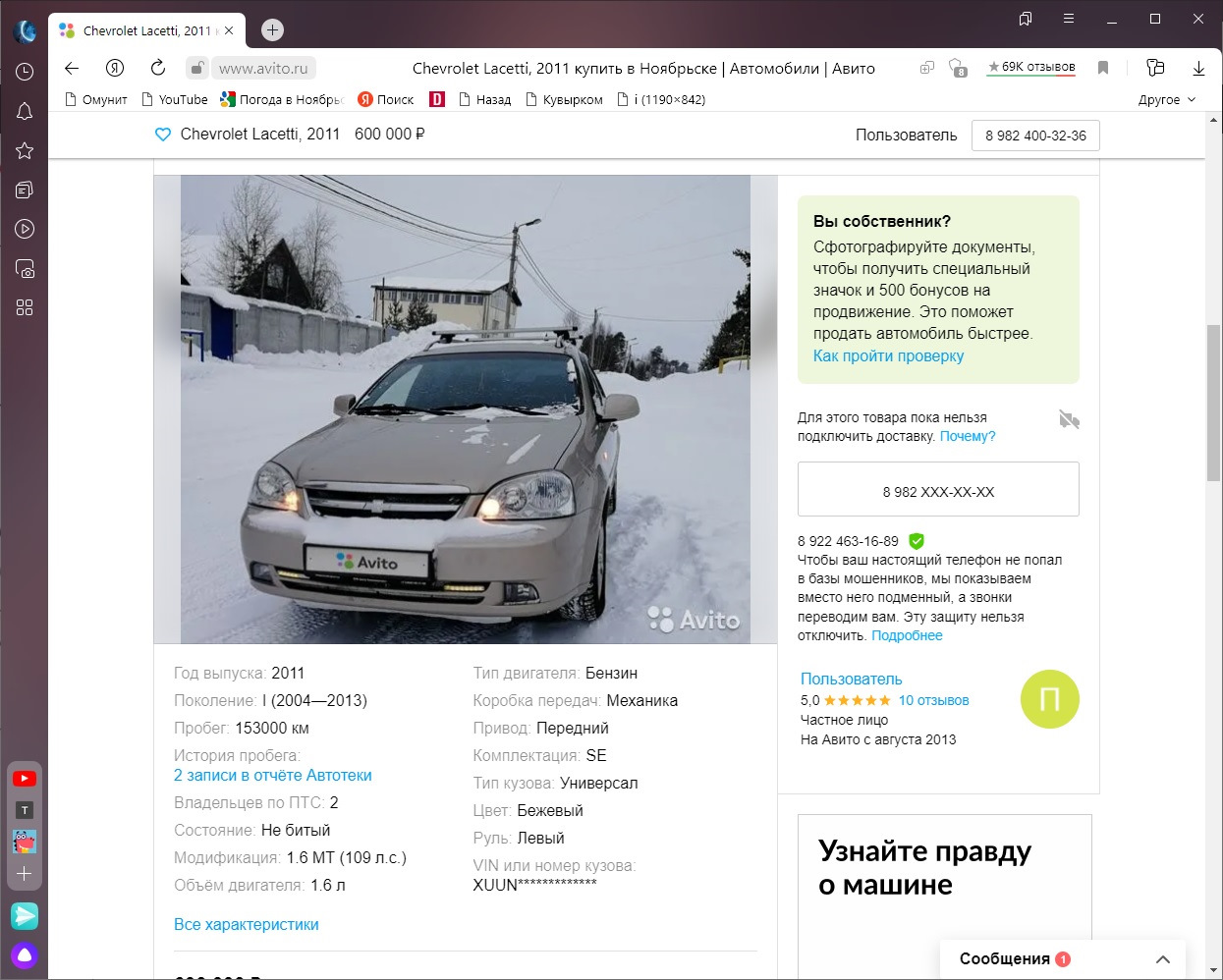Click the www.avito.ru address field

[262, 68]
